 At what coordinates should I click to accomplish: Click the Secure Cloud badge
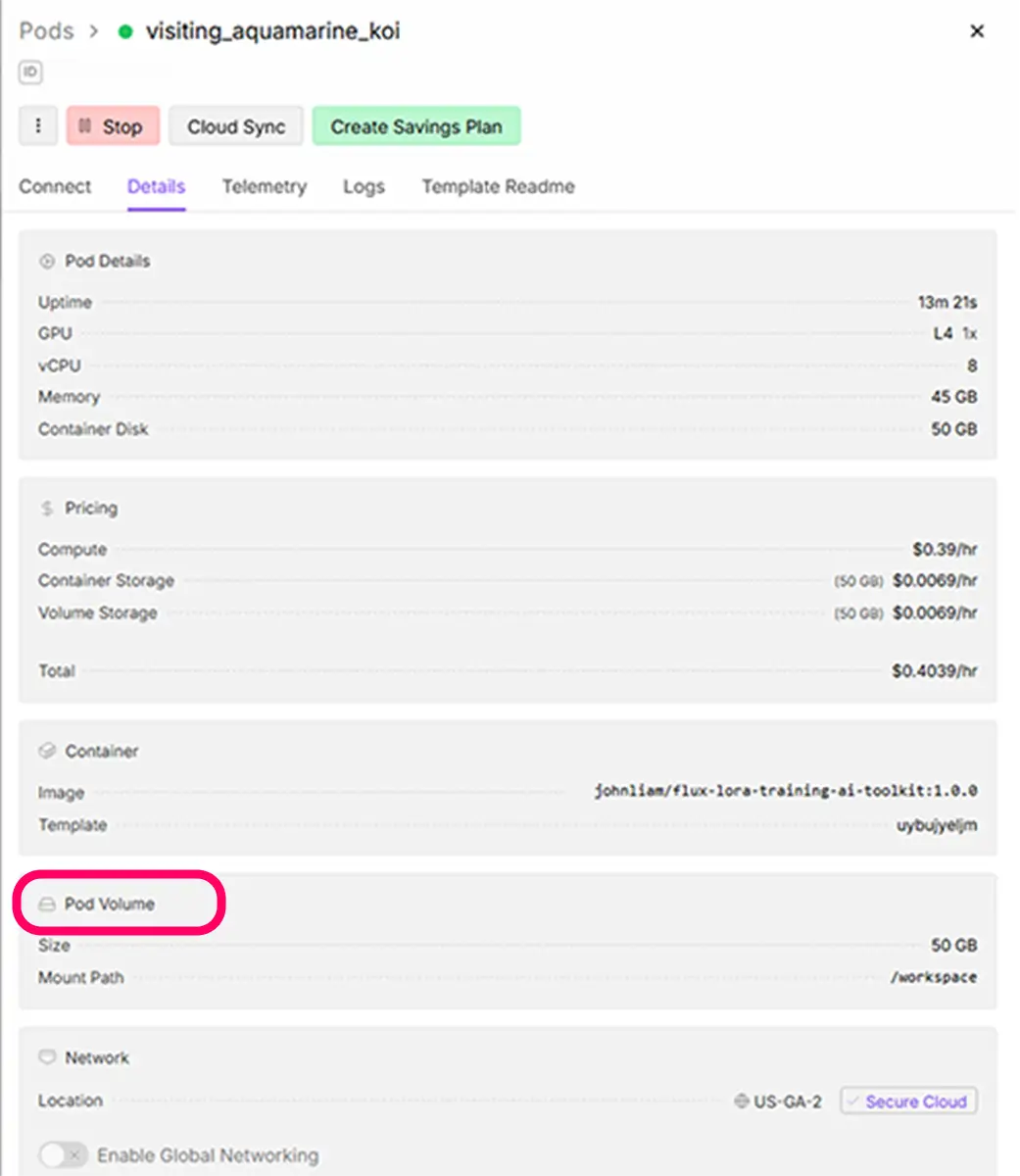pos(907,1102)
